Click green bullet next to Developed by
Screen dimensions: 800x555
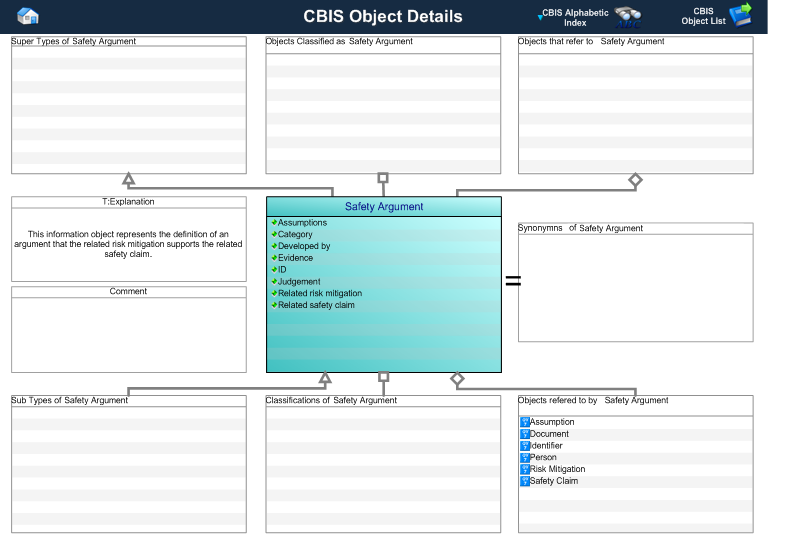[x=274, y=246]
